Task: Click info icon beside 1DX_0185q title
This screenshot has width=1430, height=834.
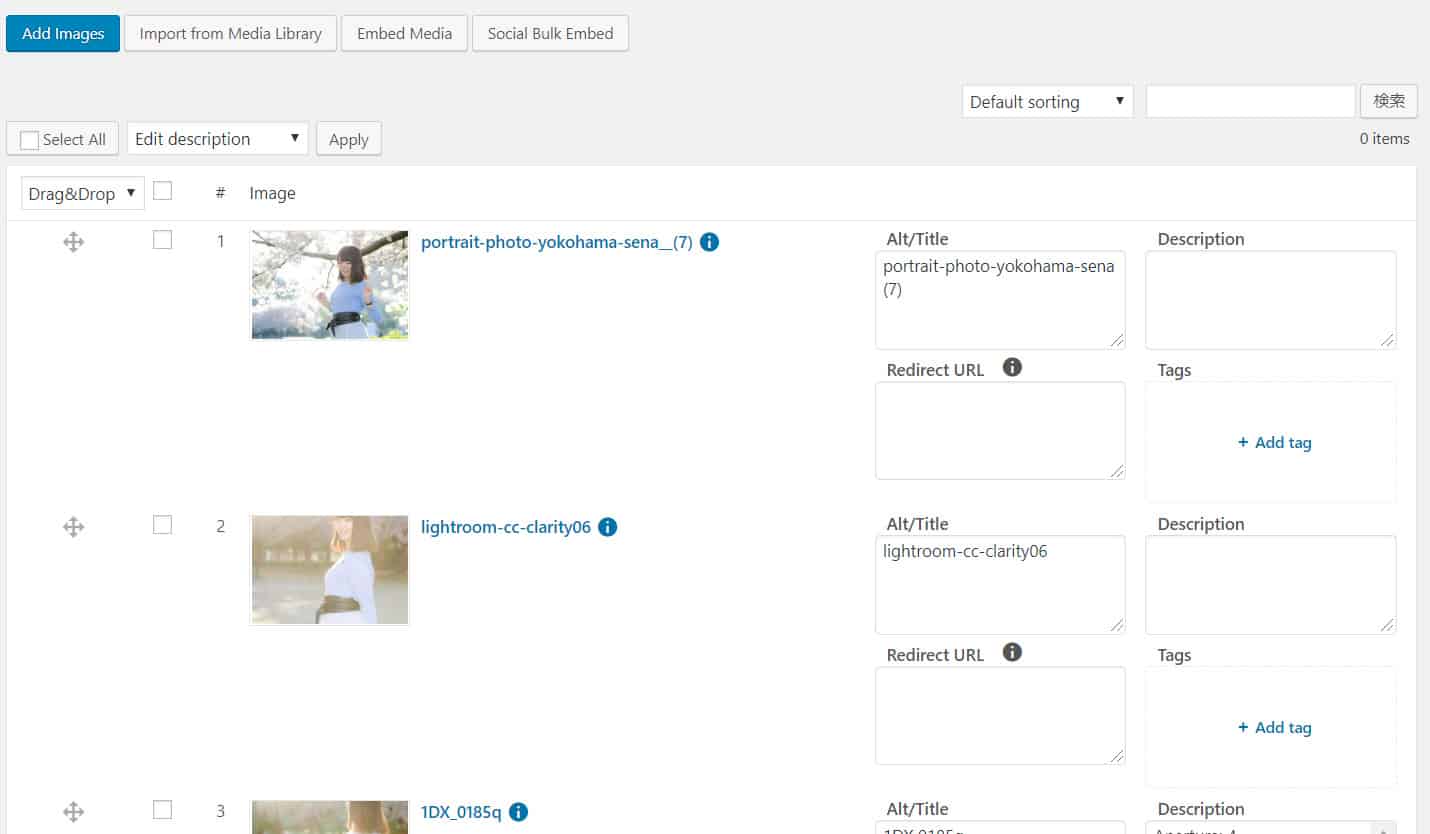Action: [518, 812]
